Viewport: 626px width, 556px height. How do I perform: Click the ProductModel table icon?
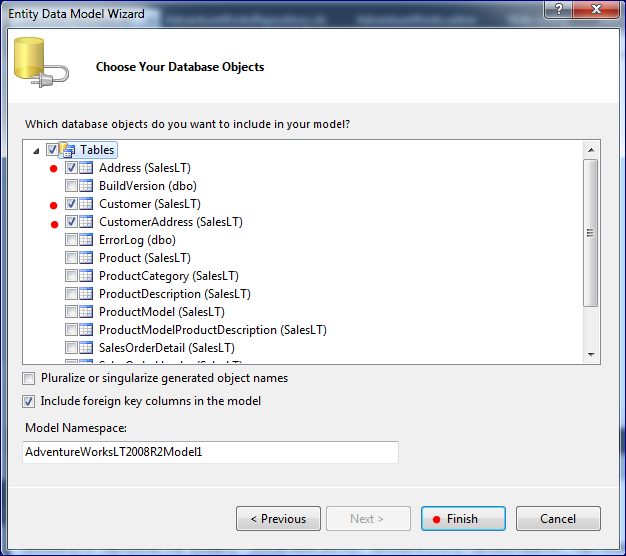[x=86, y=311]
